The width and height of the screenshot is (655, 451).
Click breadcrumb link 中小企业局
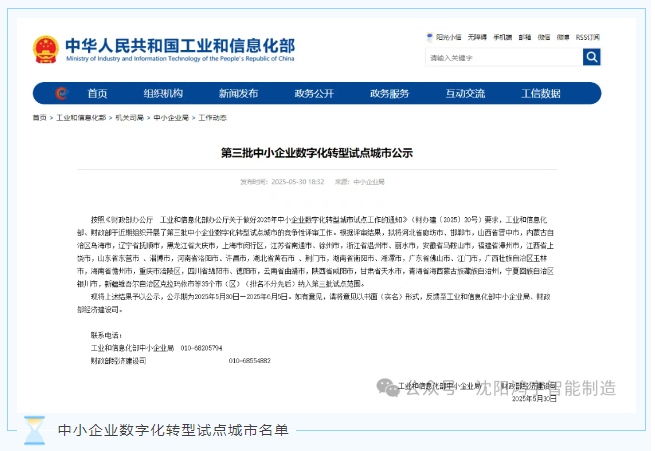[x=171, y=118]
